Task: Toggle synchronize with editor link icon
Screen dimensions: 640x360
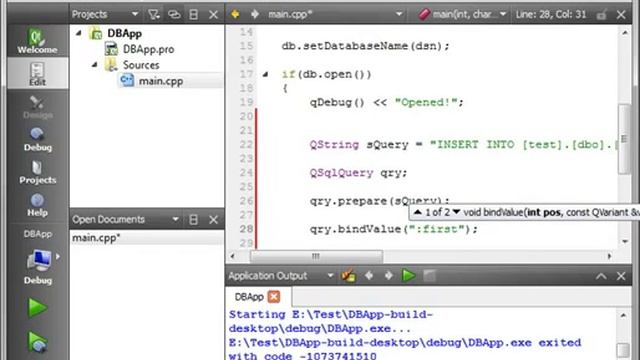Action: pos(174,15)
